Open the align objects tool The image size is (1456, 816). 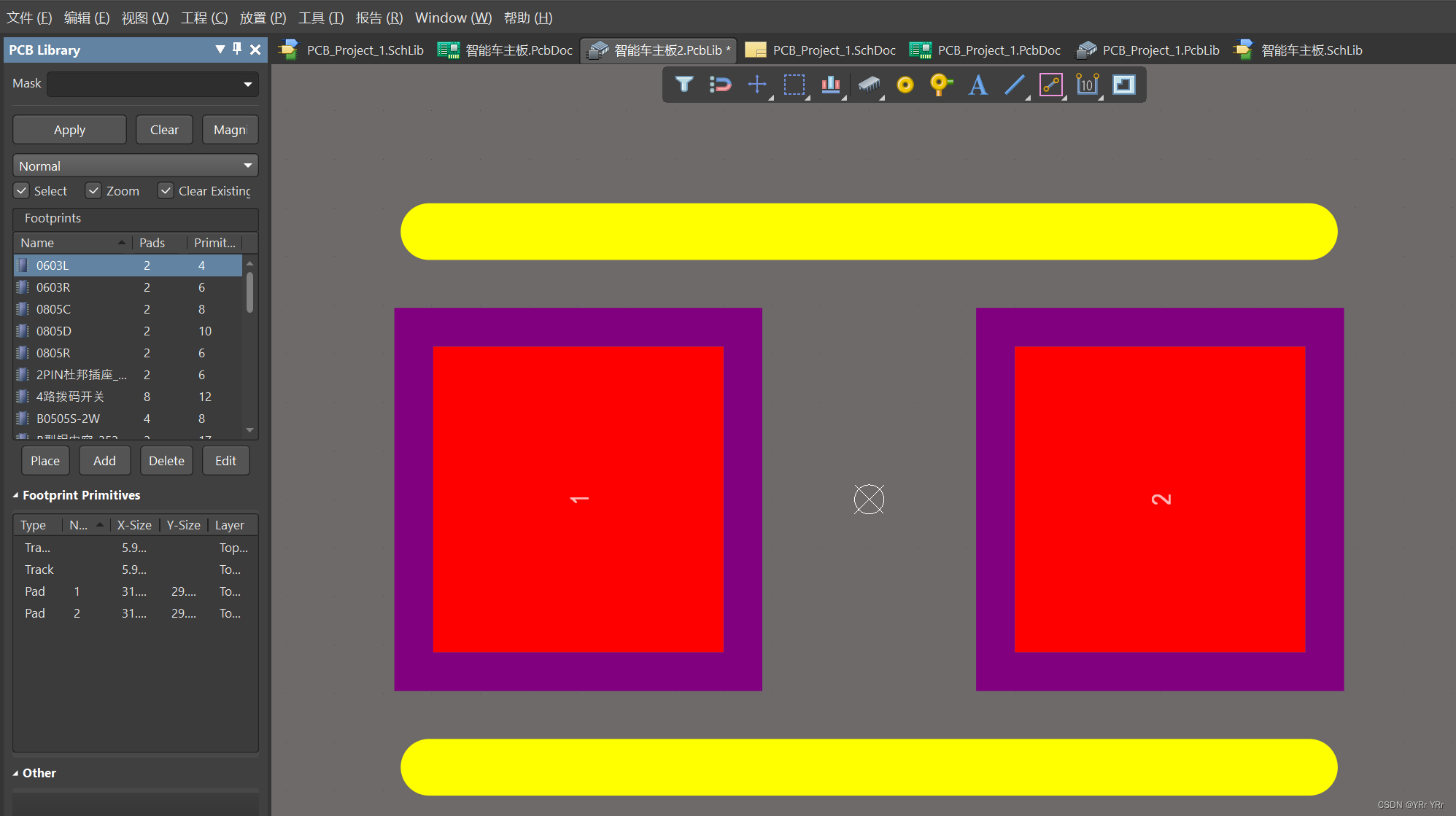831,85
